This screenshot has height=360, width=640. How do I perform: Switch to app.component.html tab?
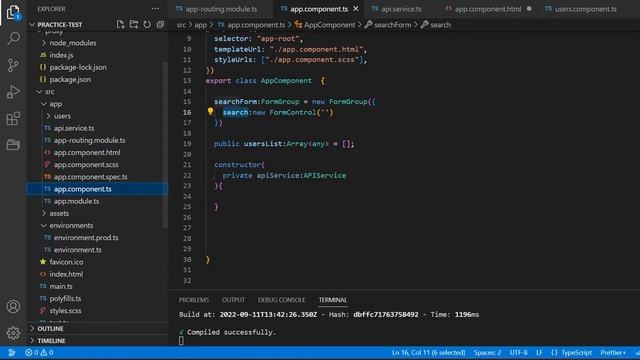tap(487, 9)
